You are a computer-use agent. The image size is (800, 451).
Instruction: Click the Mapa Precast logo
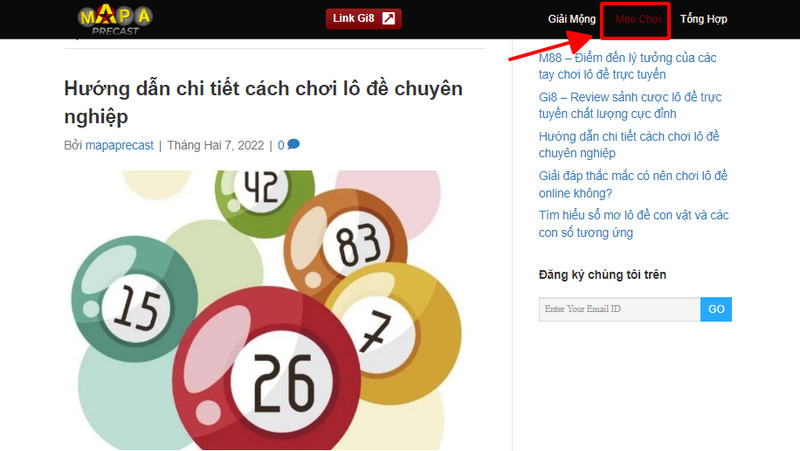pos(115,19)
